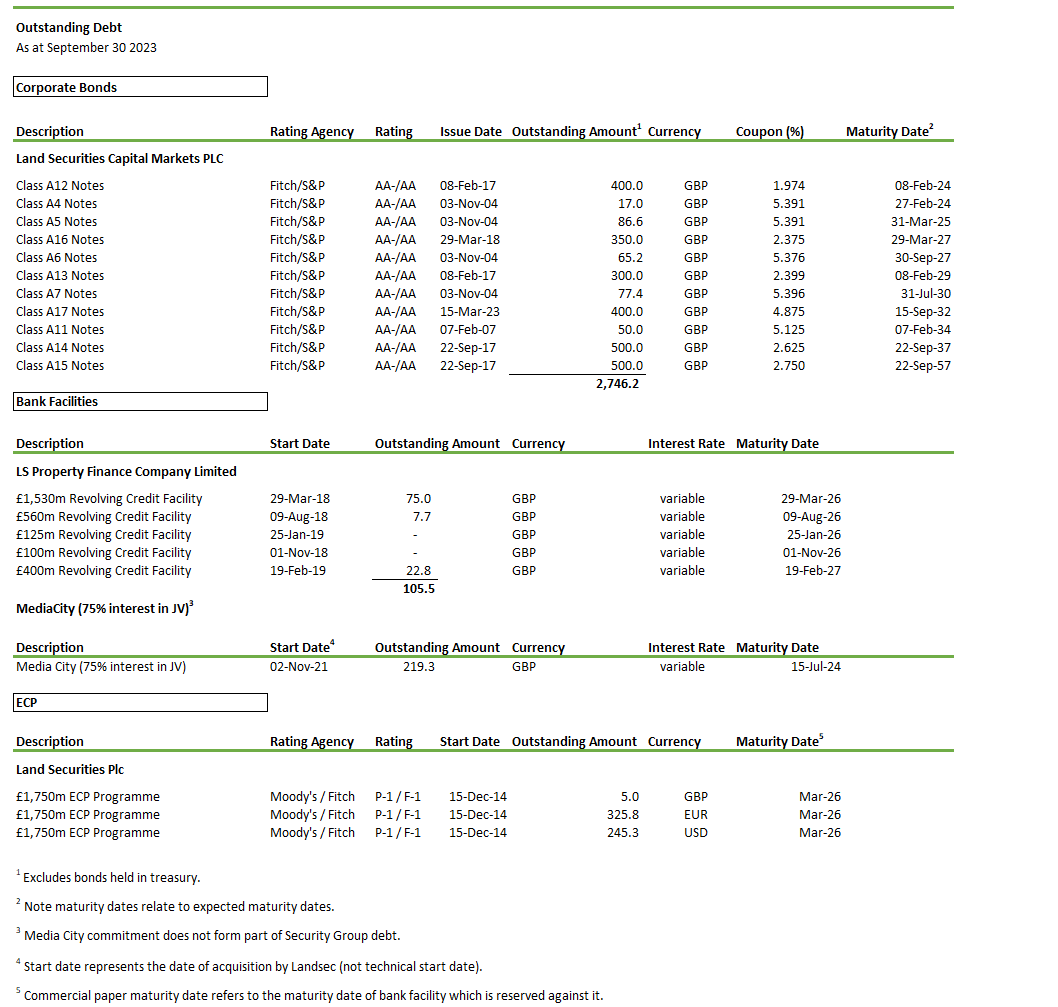Click the 'Bank Facilities' section box
Image resolution: width=1058 pixels, height=1007 pixels.
140,402
